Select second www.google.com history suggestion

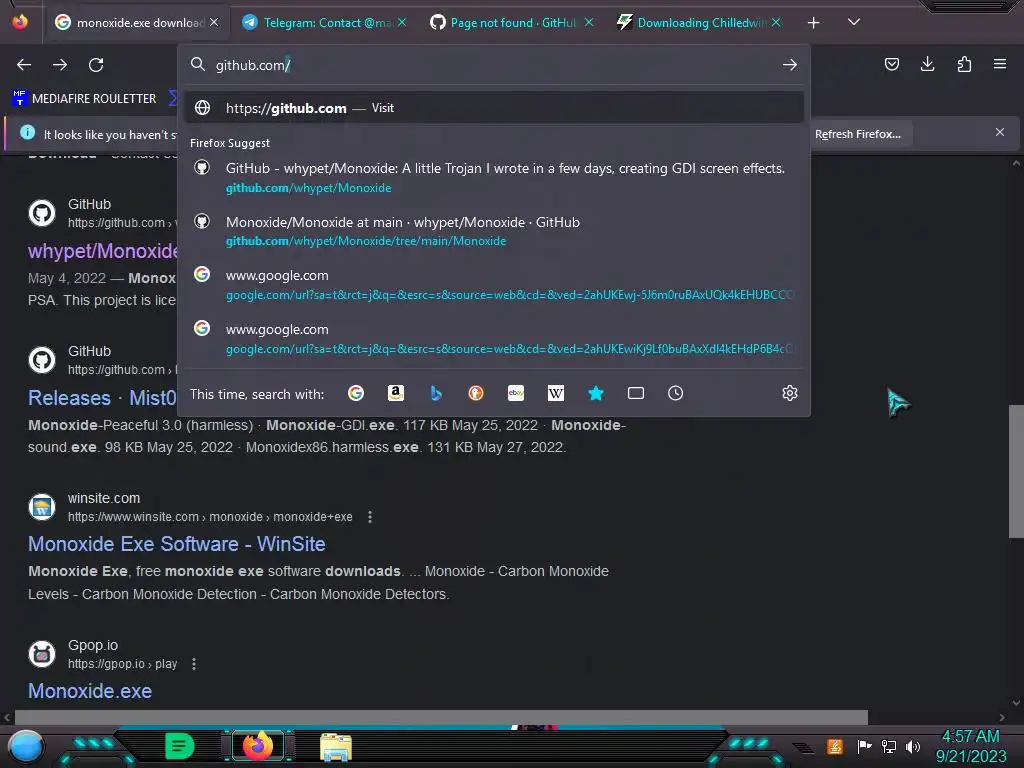tap(494, 338)
